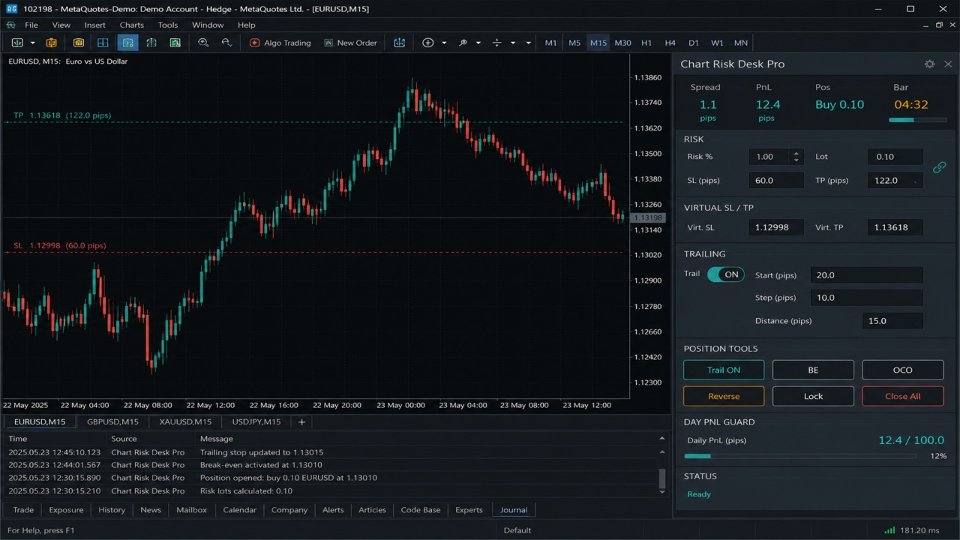
Task: Click the journal log vertical scrollbar
Action: (x=662, y=480)
